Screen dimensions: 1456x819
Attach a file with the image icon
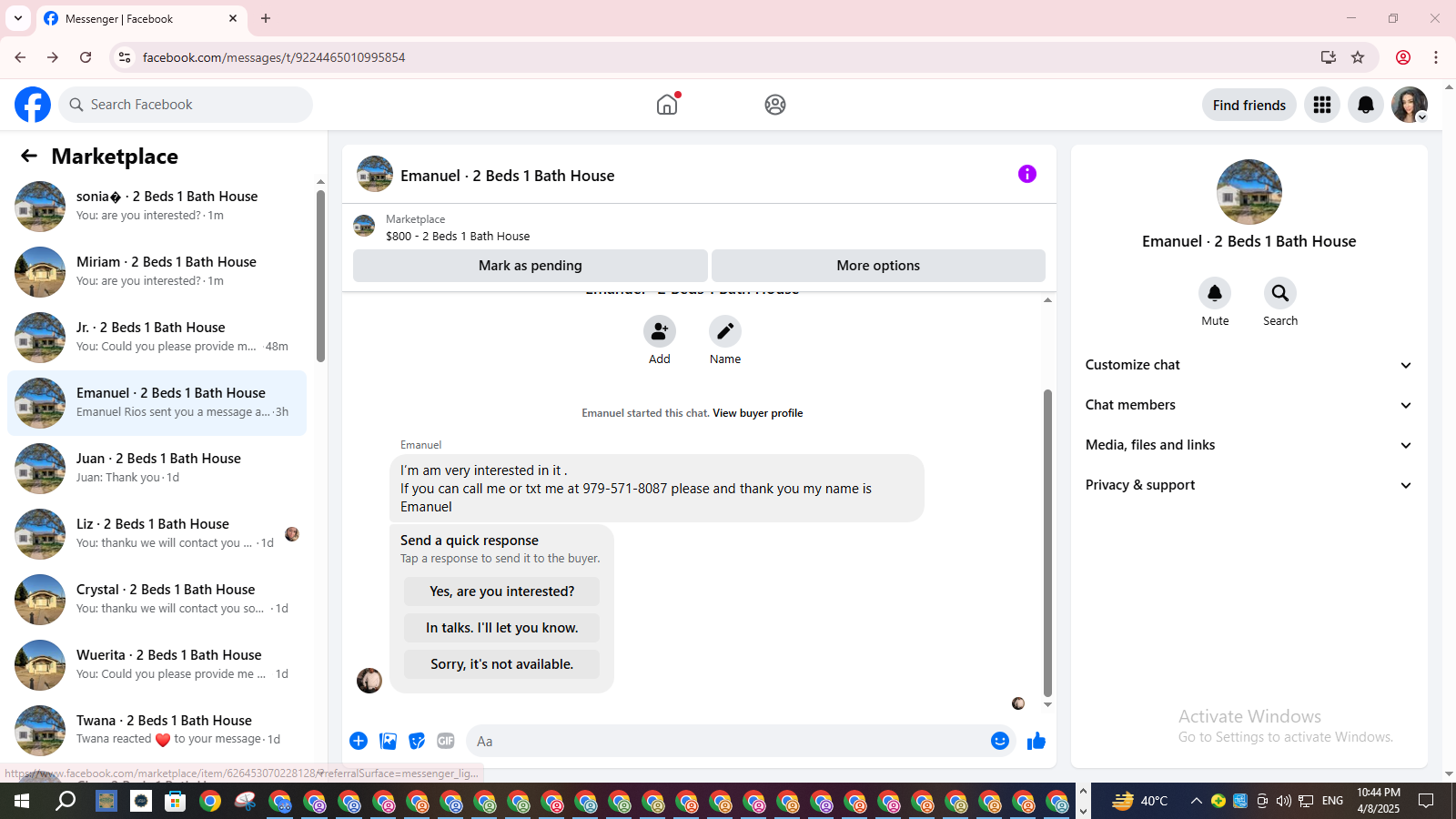389,741
